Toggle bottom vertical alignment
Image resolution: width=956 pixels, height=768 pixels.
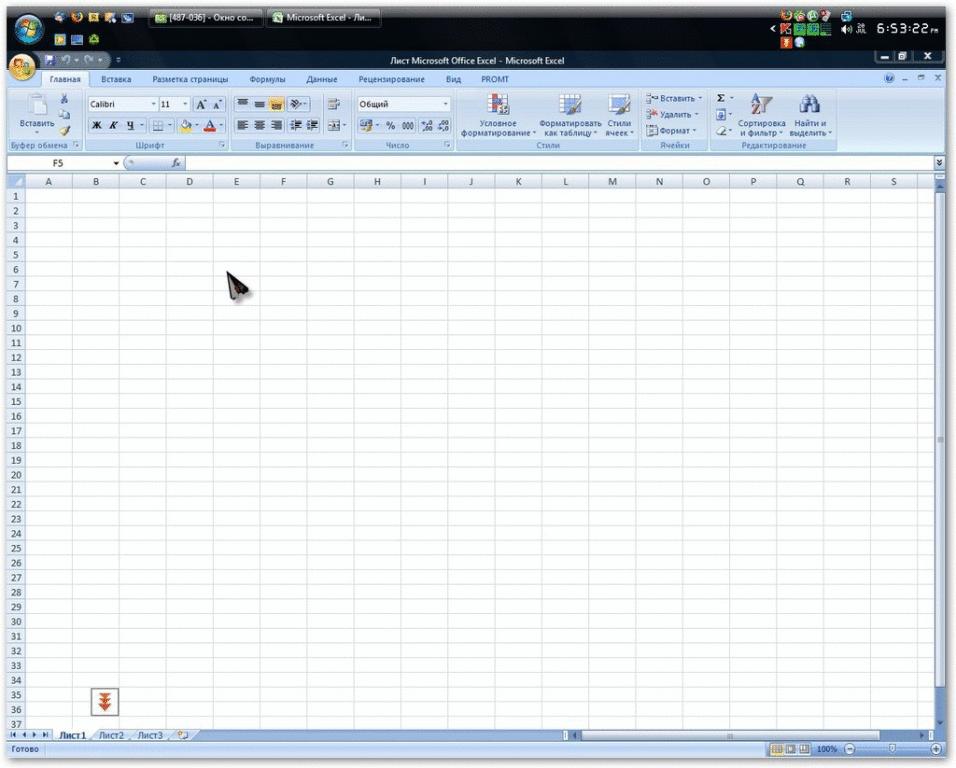[276, 104]
